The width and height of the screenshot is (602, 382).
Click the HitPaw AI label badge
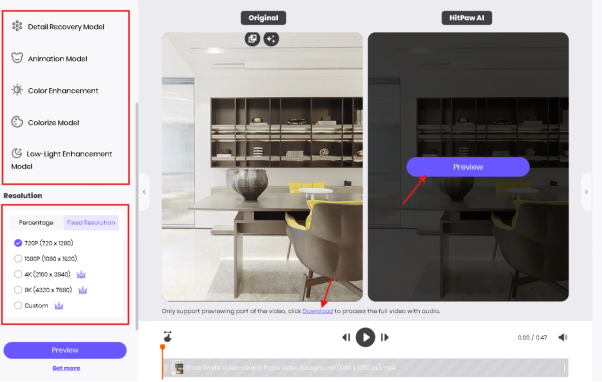pyautogui.click(x=467, y=18)
